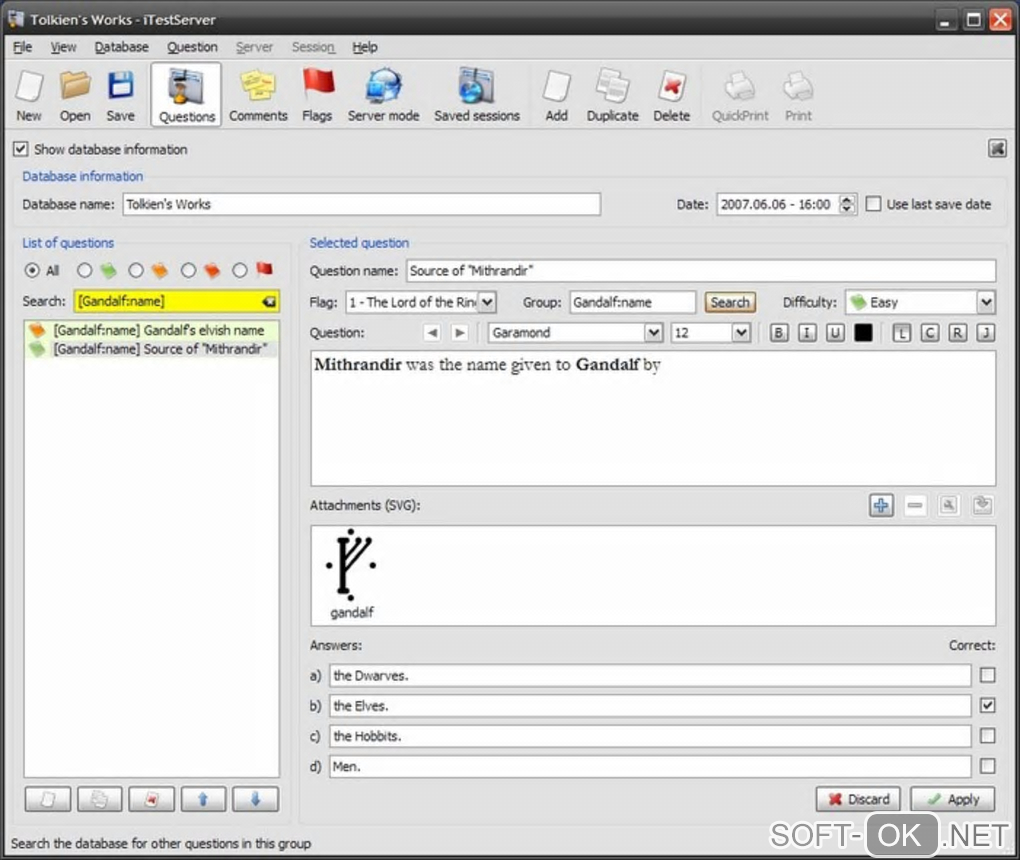
Task: Save the database with the Save icon
Action: (120, 96)
